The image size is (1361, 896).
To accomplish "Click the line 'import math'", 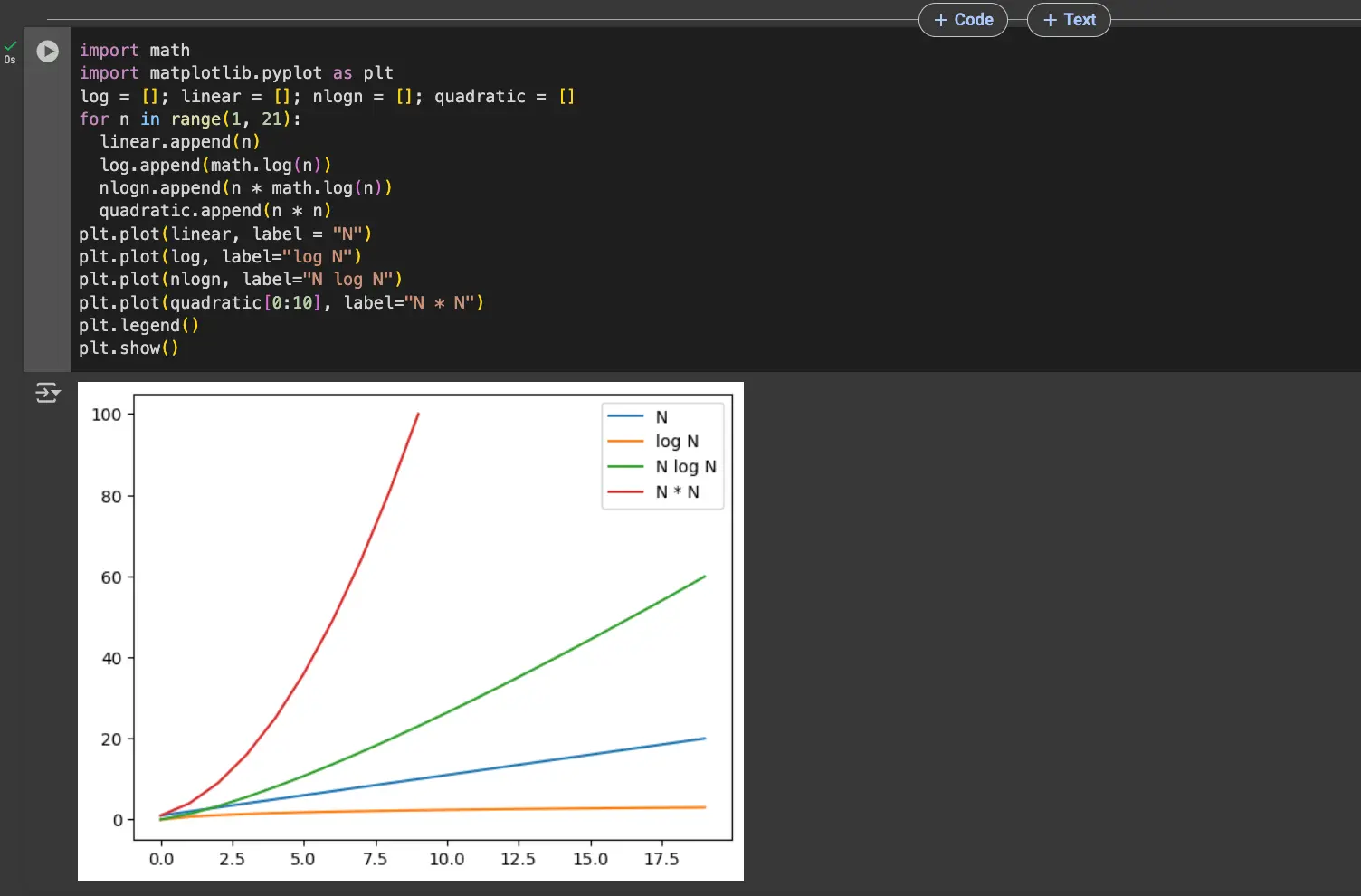I will coord(135,51).
